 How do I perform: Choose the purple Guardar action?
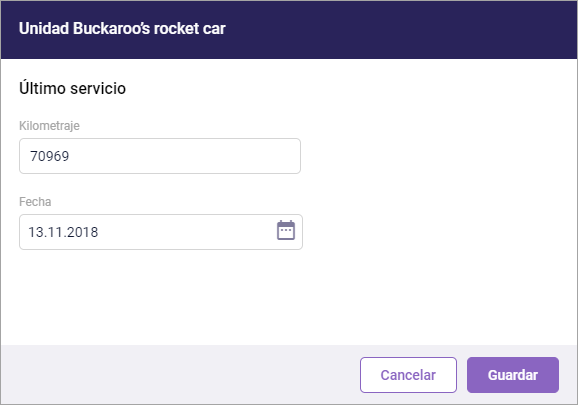[513, 375]
